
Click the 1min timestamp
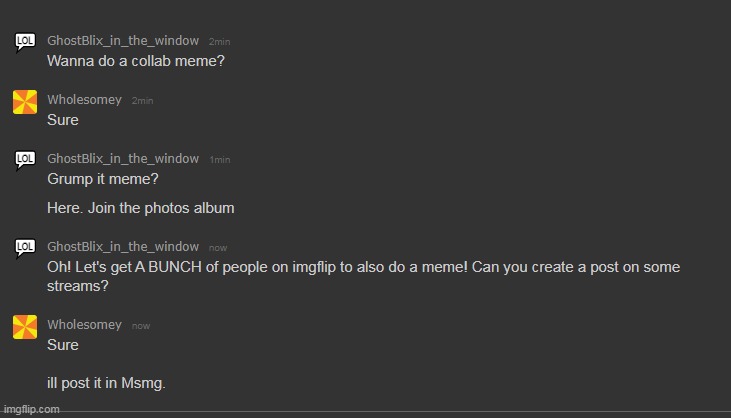[x=219, y=160]
